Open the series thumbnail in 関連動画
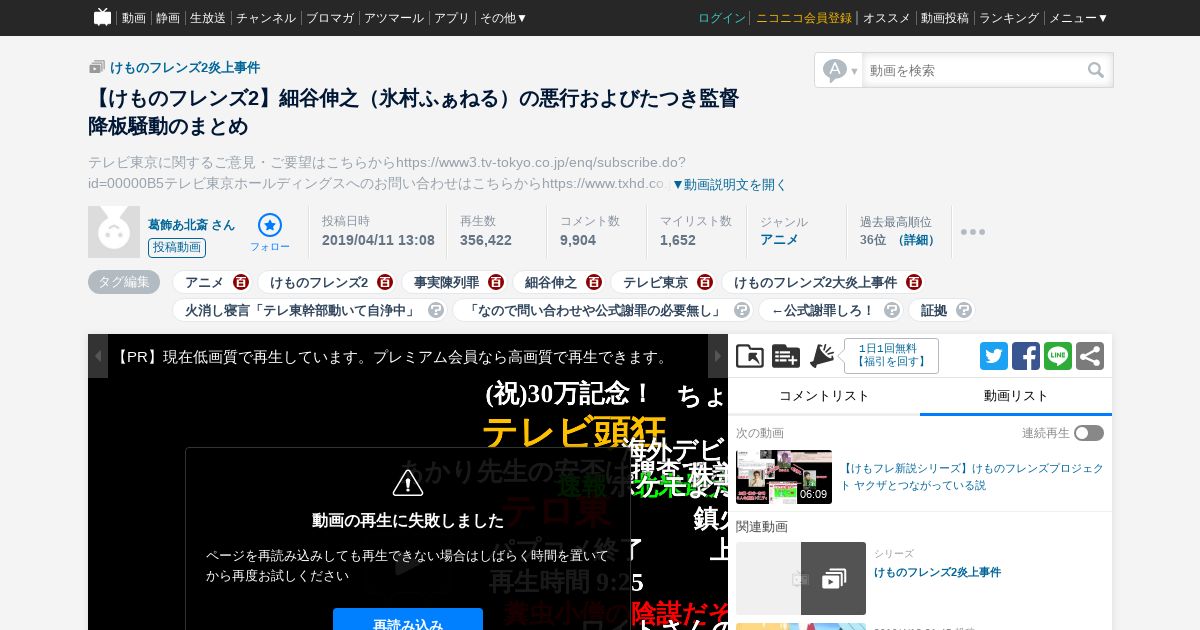 point(801,578)
